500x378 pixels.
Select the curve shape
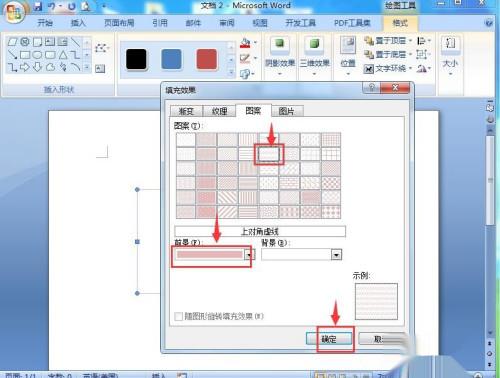75,67
